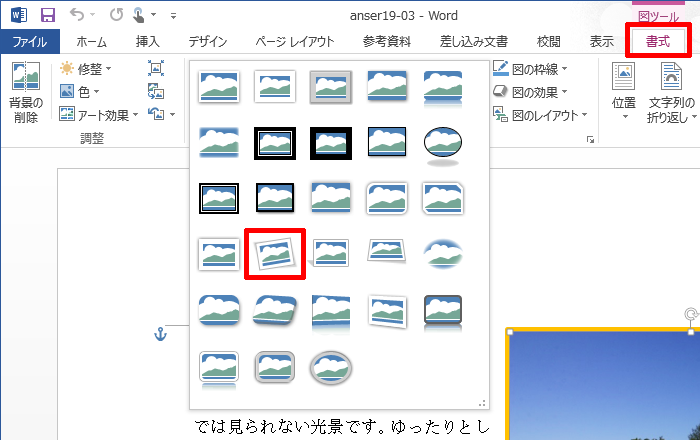Choose the Reflected Bevel Black style thumbnail
Image resolution: width=700 pixels, height=440 pixels.
pos(443,314)
